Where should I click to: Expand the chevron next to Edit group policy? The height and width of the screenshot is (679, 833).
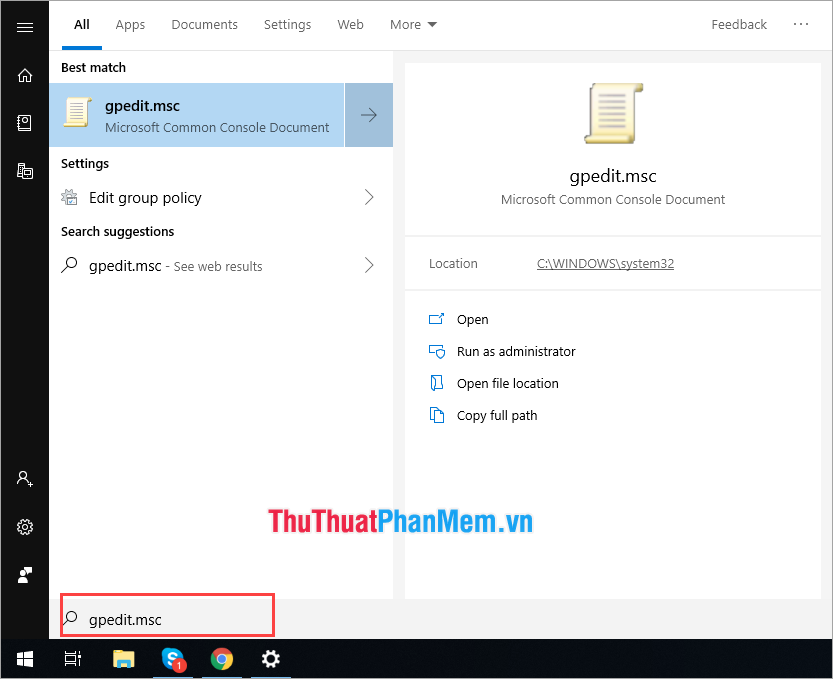pyautogui.click(x=368, y=197)
